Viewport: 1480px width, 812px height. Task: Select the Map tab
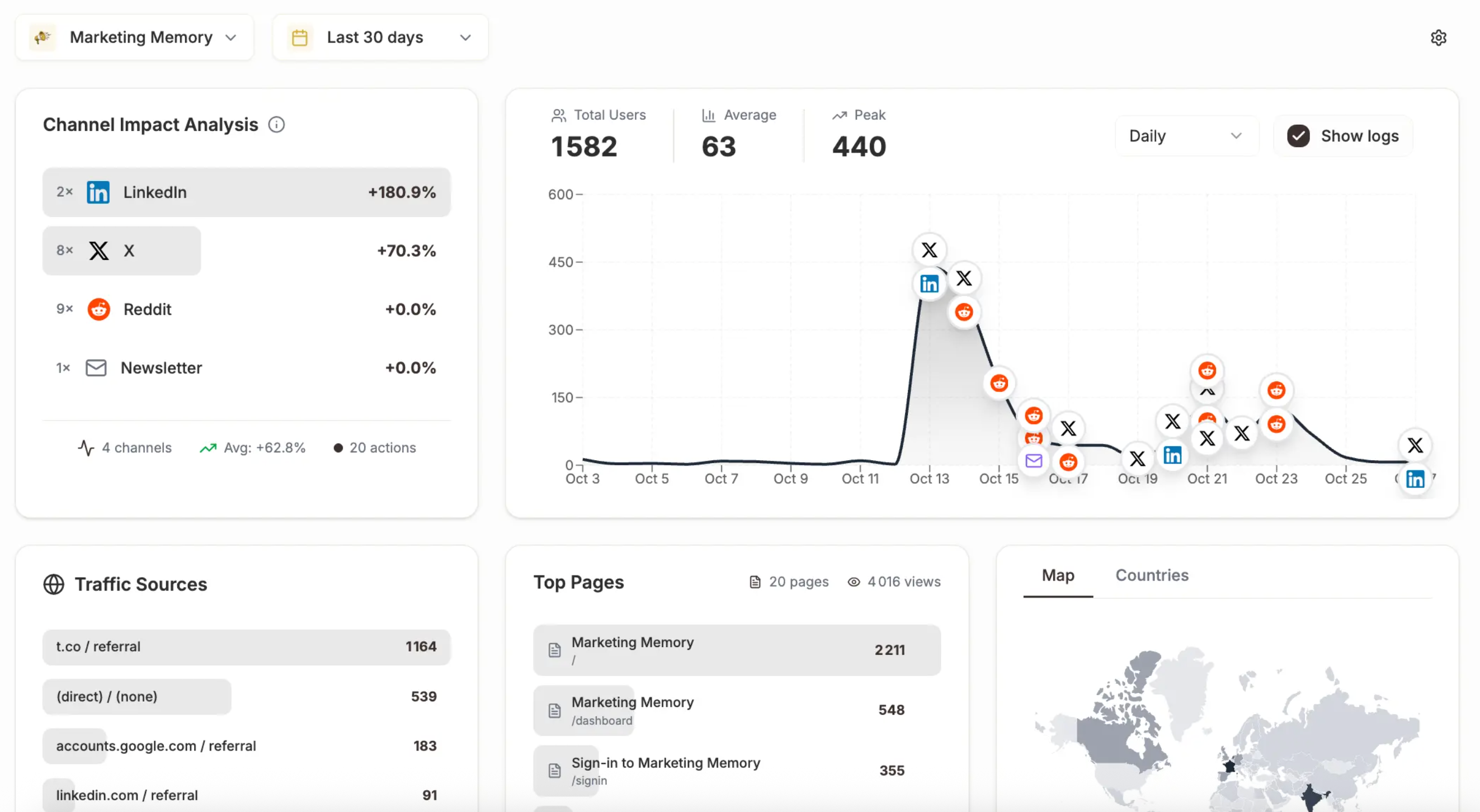(1058, 575)
